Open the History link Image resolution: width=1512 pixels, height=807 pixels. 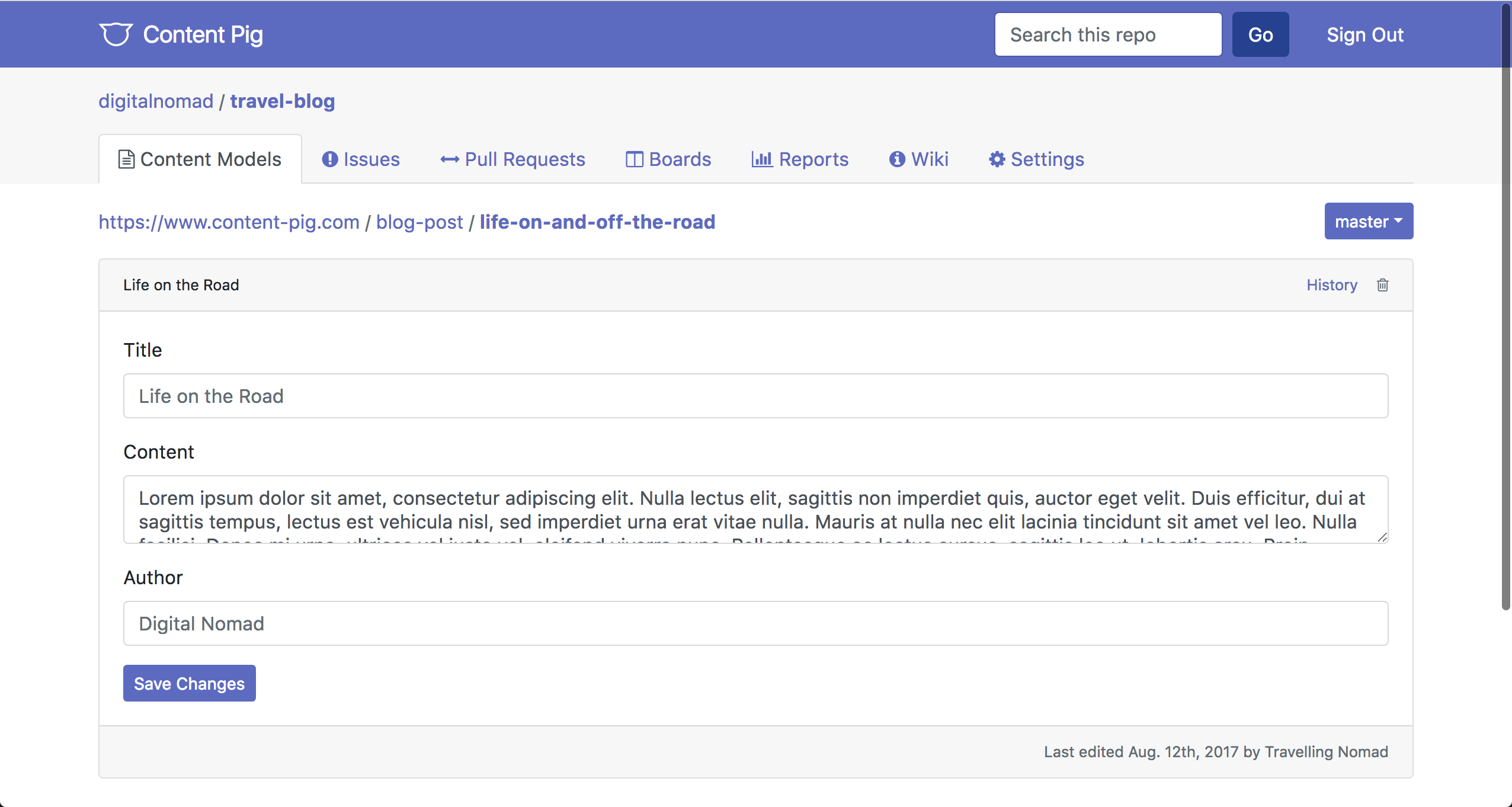[1331, 285]
